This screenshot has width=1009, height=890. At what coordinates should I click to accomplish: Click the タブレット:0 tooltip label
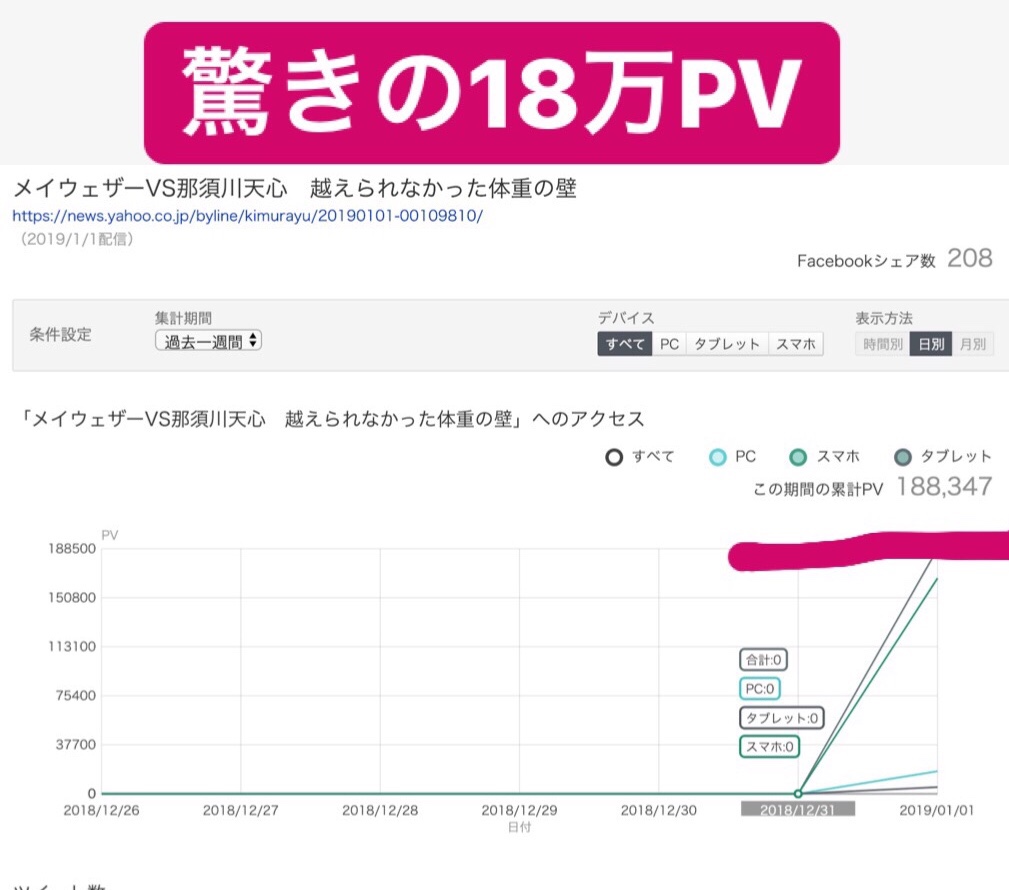tap(782, 718)
